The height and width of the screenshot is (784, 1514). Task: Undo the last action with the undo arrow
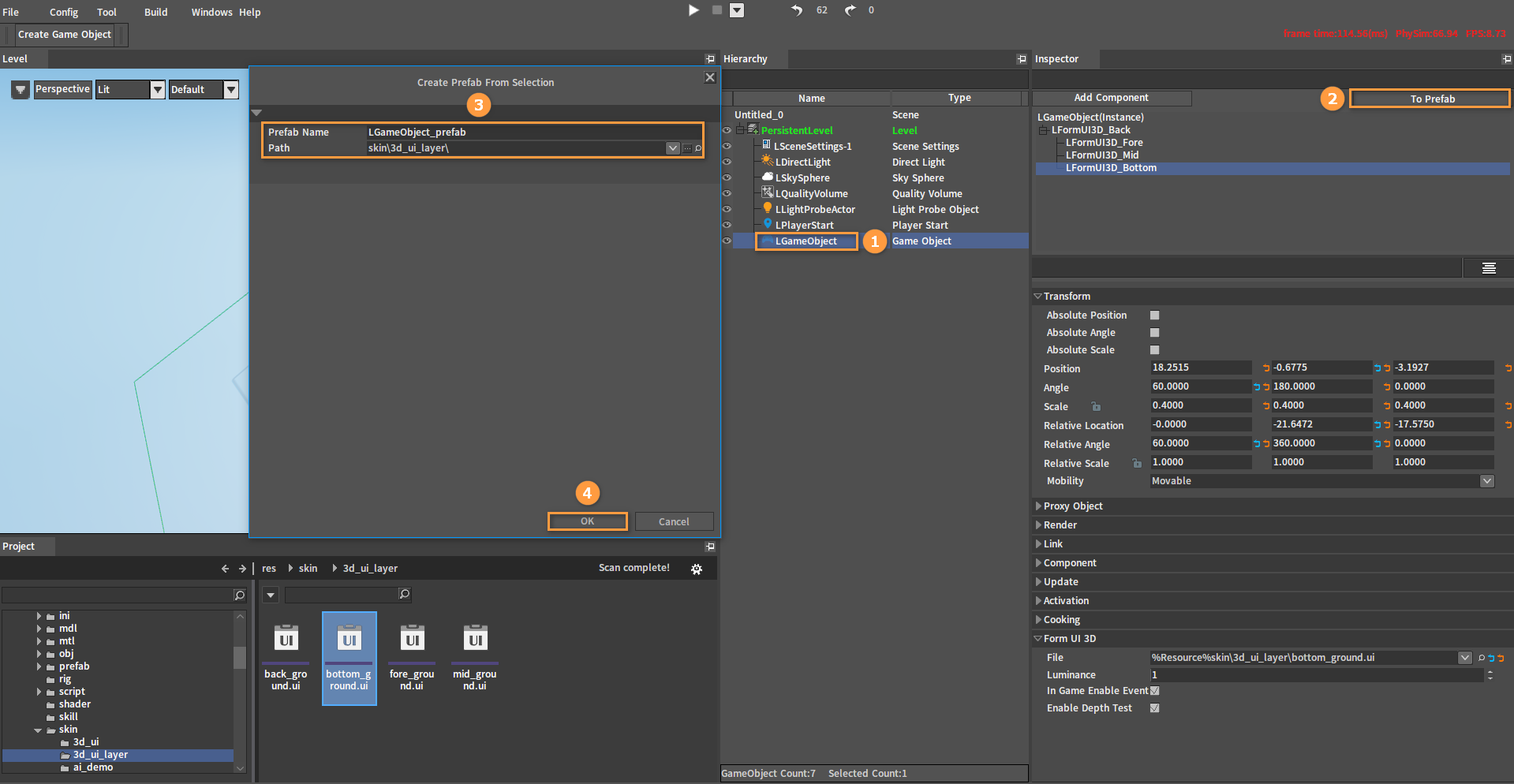[x=797, y=10]
